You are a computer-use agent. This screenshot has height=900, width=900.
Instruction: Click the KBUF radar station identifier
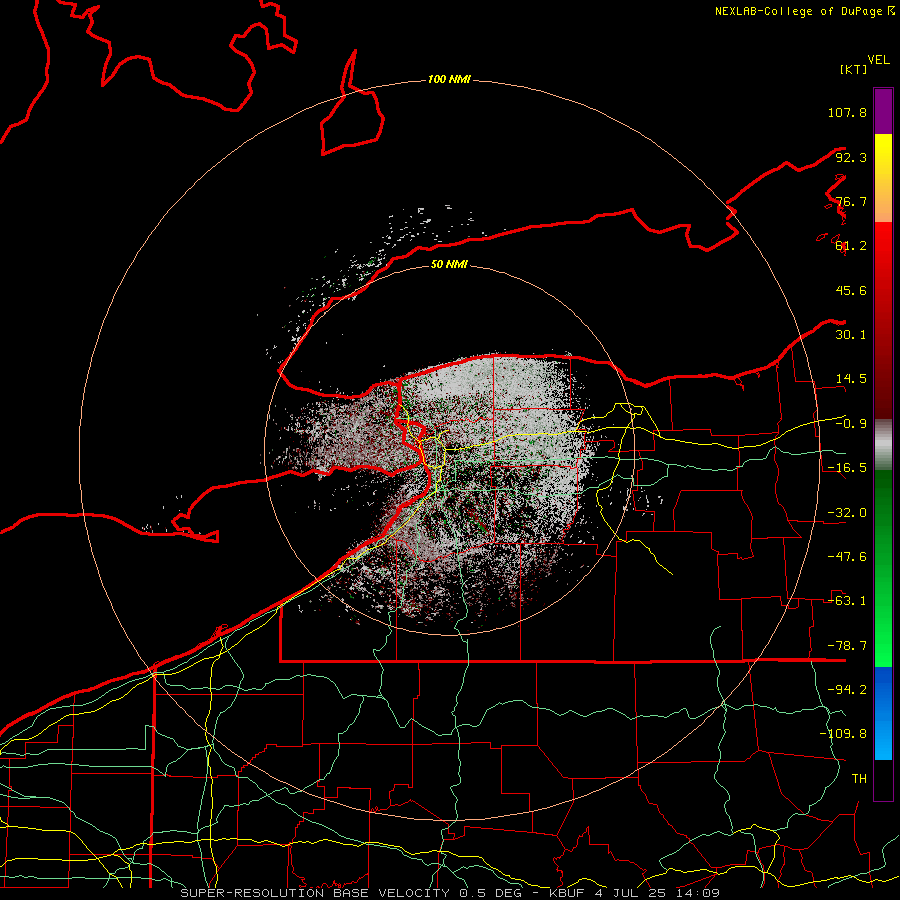coord(567,893)
